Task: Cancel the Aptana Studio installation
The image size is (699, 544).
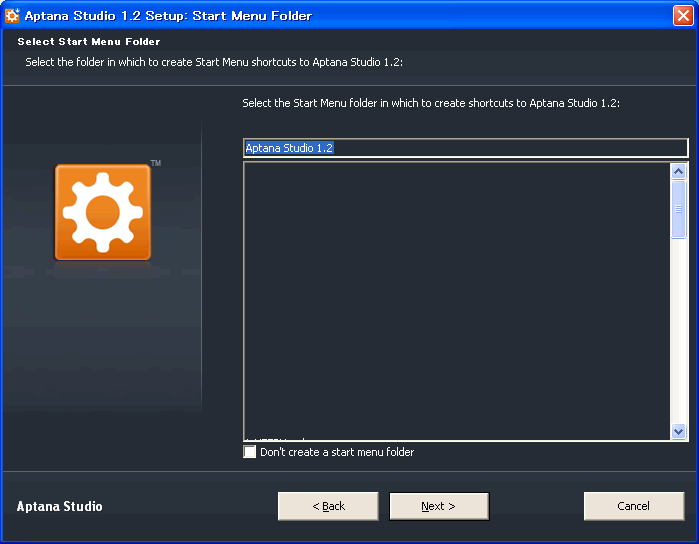Action: click(633, 506)
